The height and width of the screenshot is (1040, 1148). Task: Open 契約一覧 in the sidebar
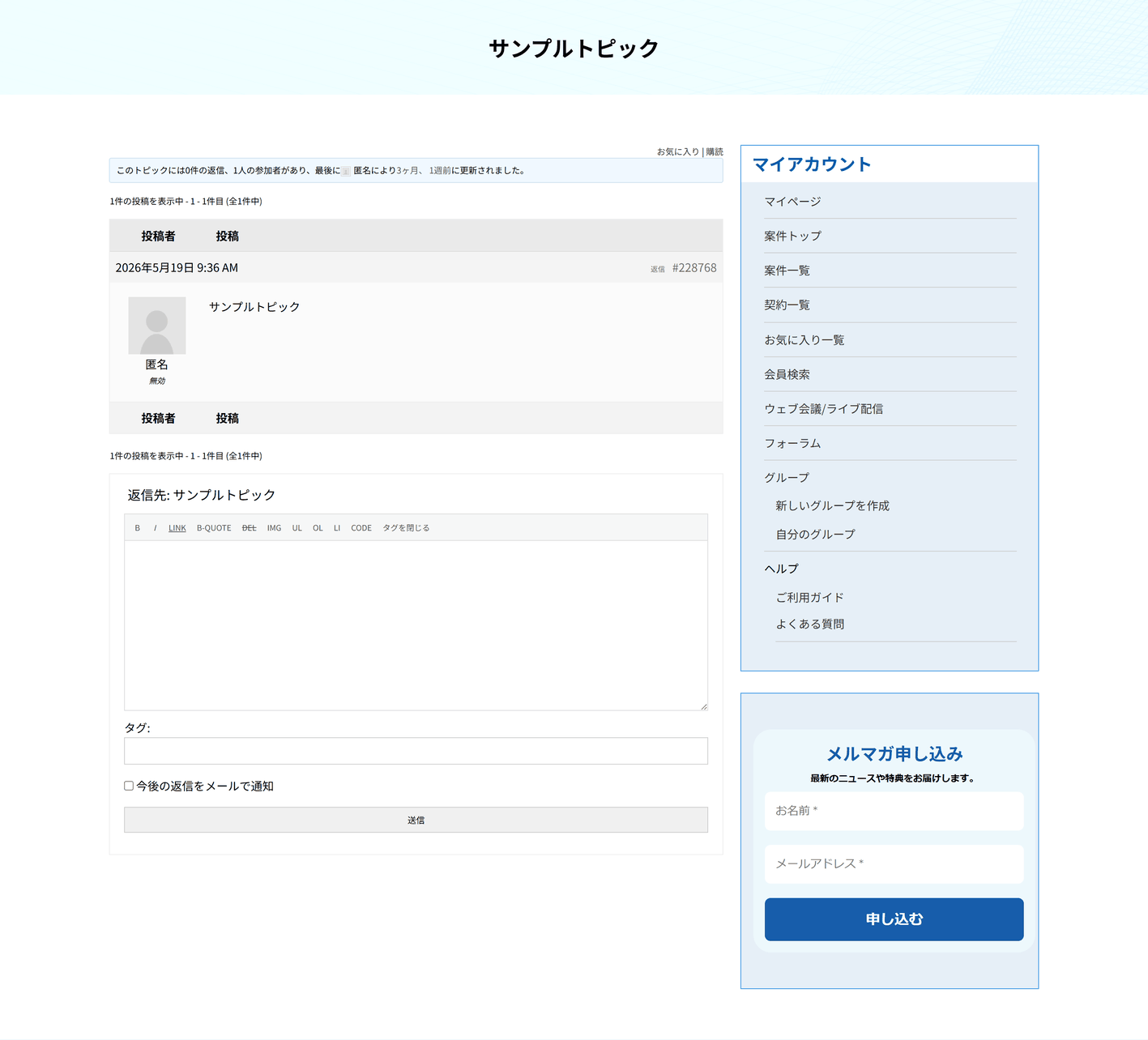pyautogui.click(x=787, y=305)
